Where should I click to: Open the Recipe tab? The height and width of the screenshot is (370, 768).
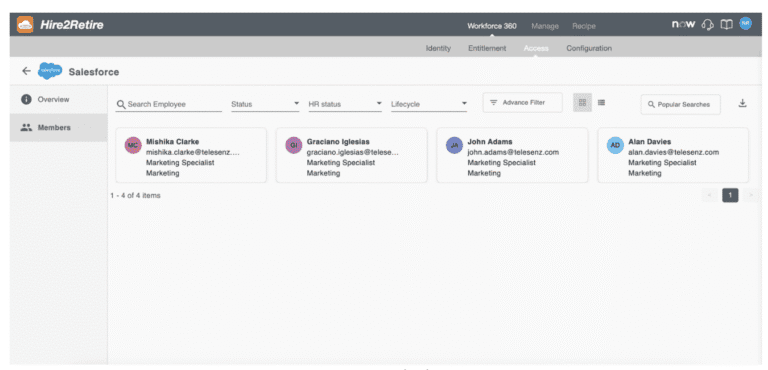(x=584, y=26)
